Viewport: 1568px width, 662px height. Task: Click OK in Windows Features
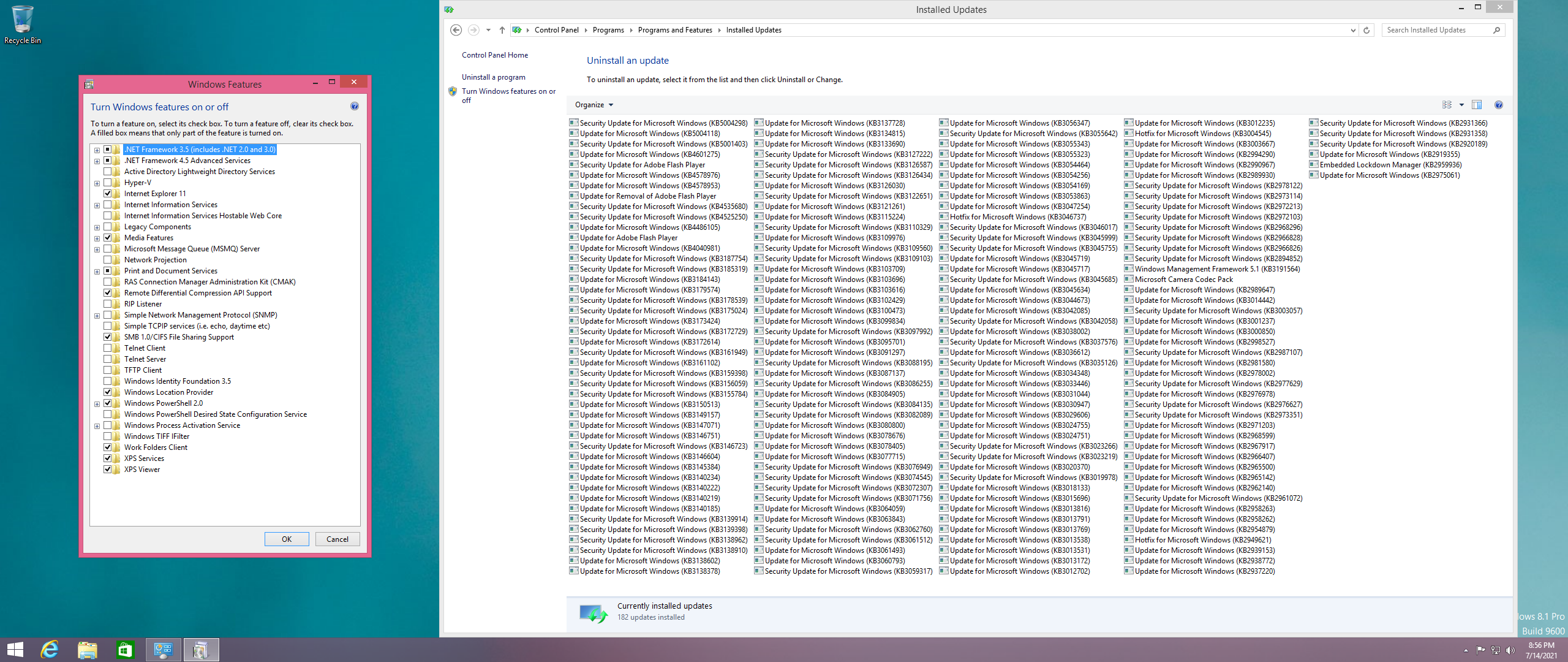tap(287, 539)
